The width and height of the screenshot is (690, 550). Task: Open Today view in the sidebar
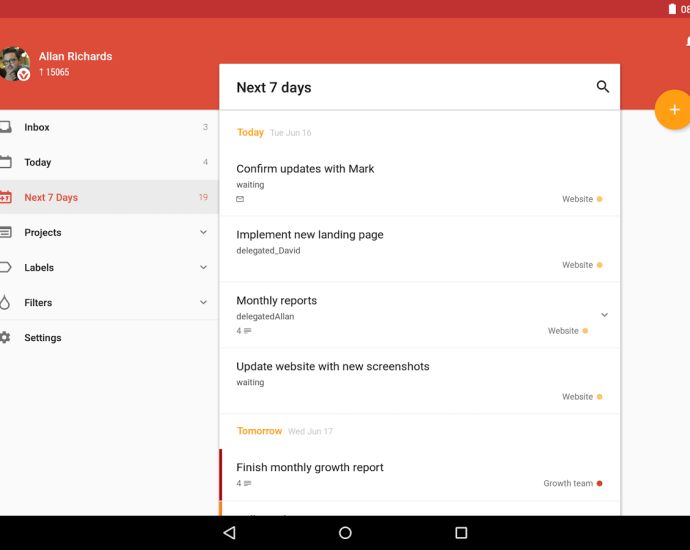pyautogui.click(x=109, y=162)
